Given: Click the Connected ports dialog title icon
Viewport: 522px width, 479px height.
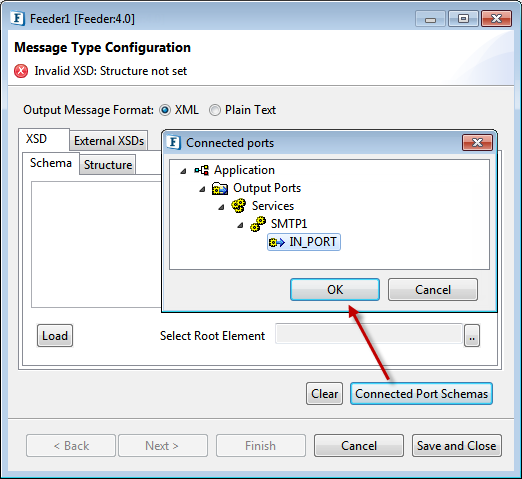Looking at the screenshot, I should [173, 143].
